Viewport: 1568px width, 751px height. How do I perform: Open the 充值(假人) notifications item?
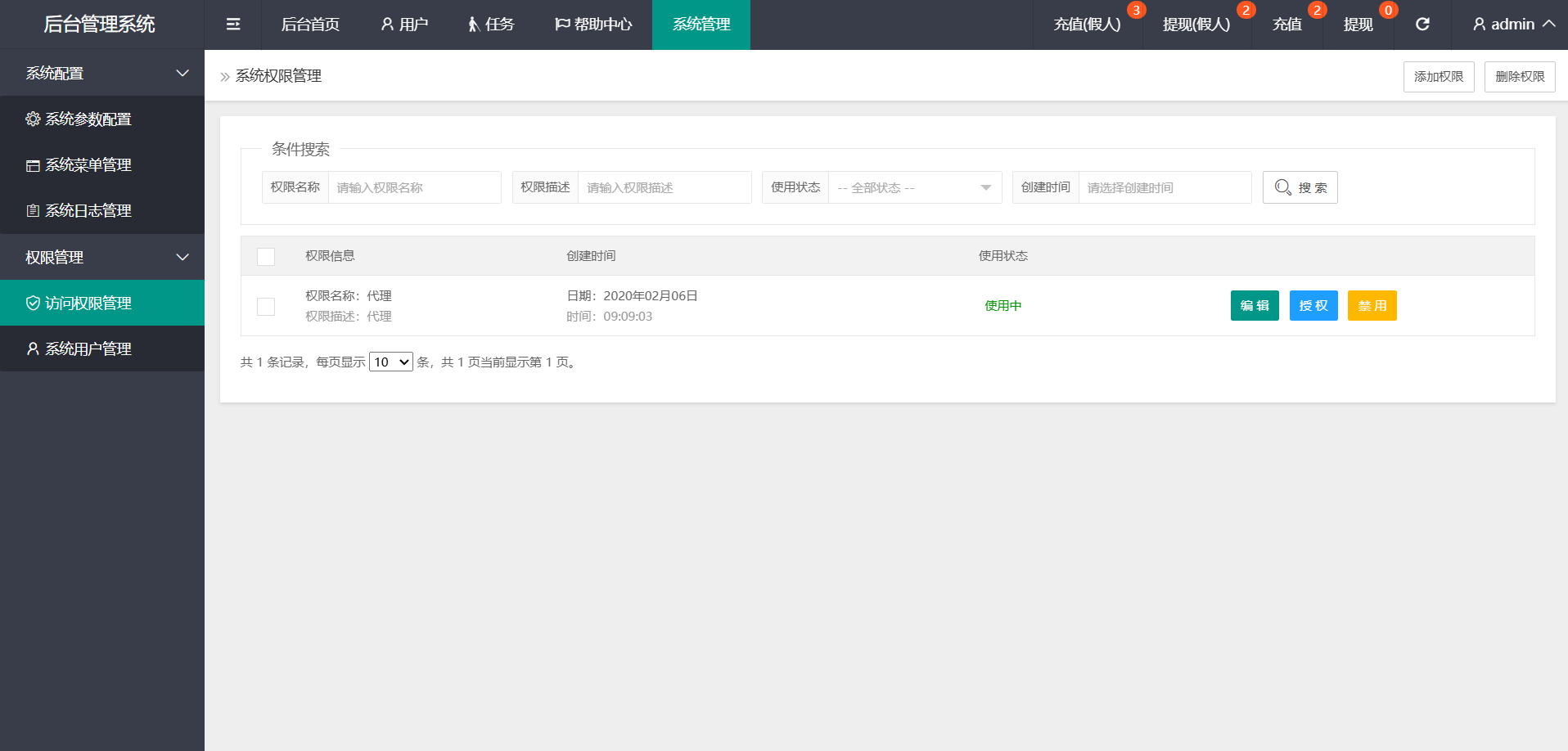point(1088,25)
